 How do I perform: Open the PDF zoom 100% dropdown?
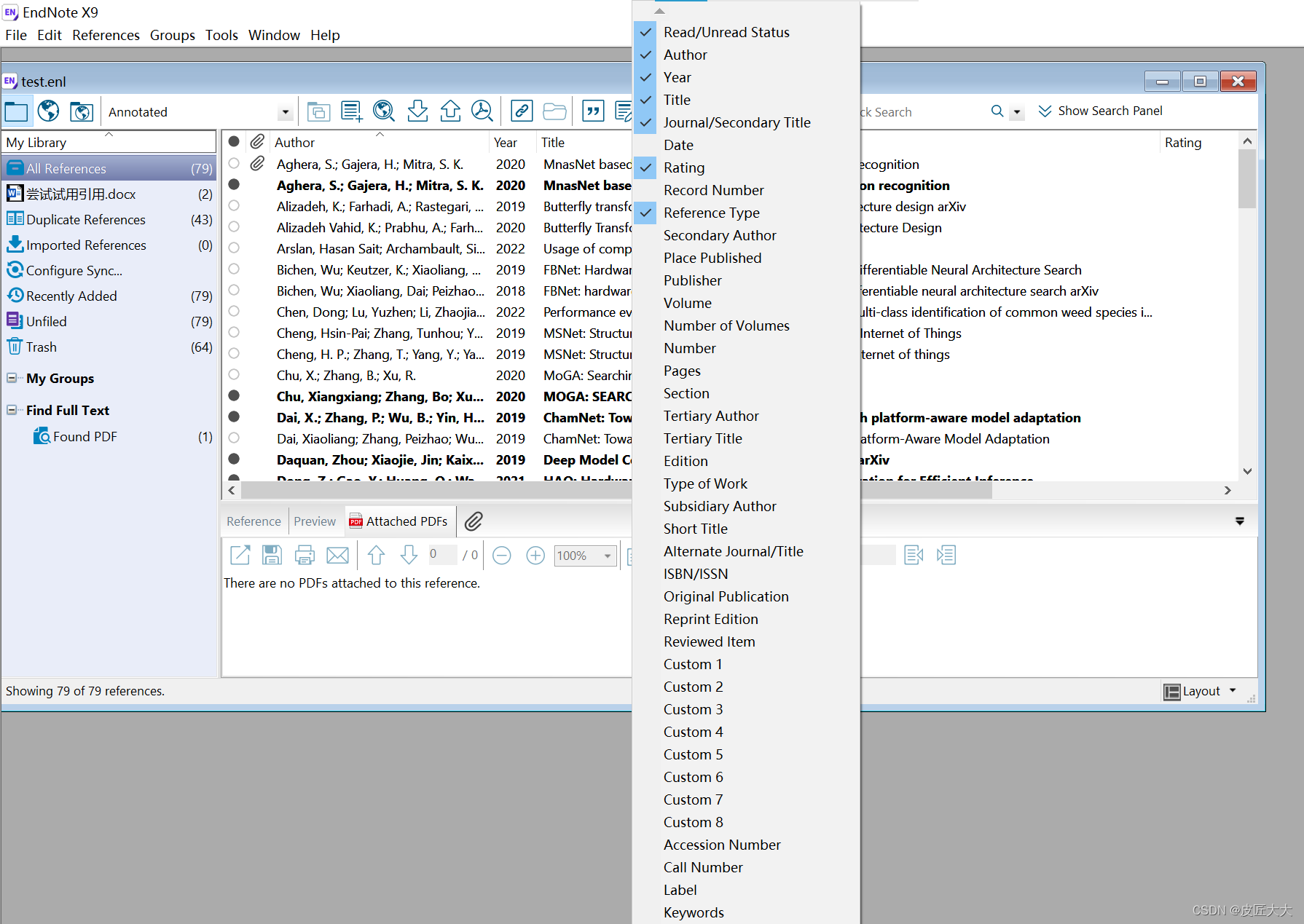coord(607,556)
